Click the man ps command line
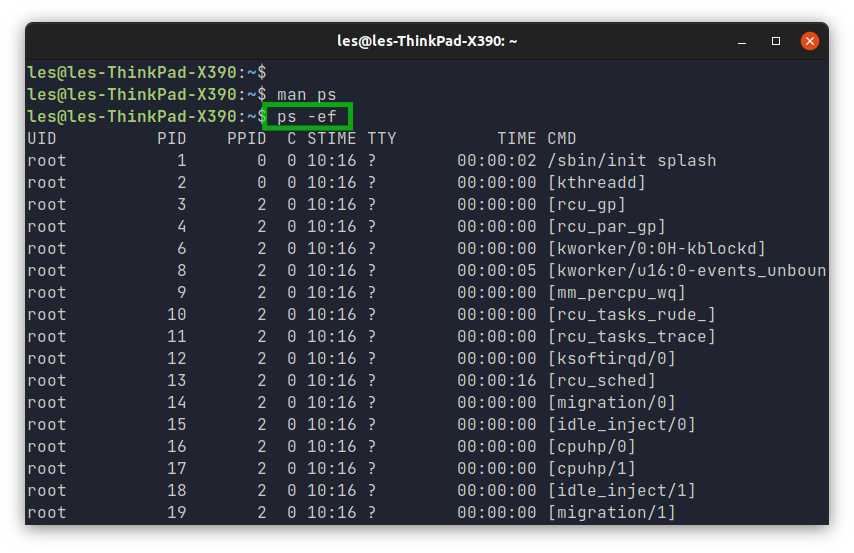 pyautogui.click(x=307, y=95)
